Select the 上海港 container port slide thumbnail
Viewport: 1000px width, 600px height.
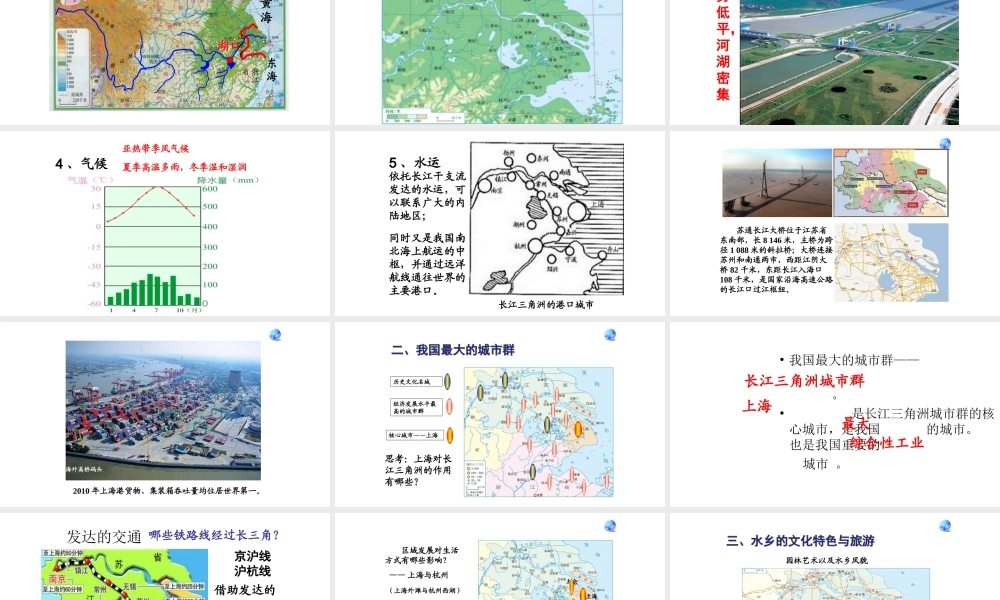tap(165, 414)
